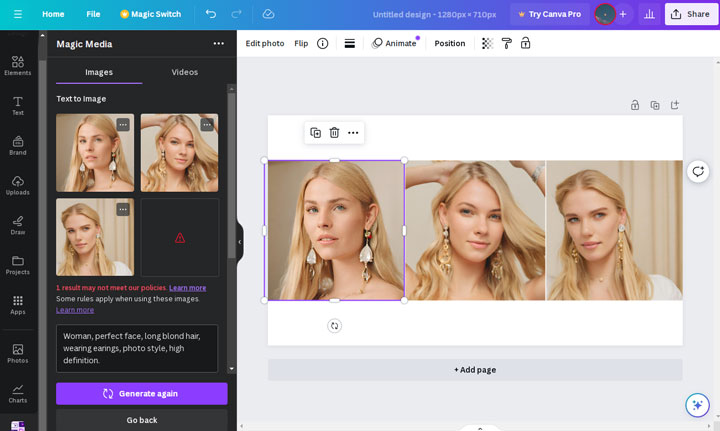Open Photos in the sidebar

coord(18,354)
